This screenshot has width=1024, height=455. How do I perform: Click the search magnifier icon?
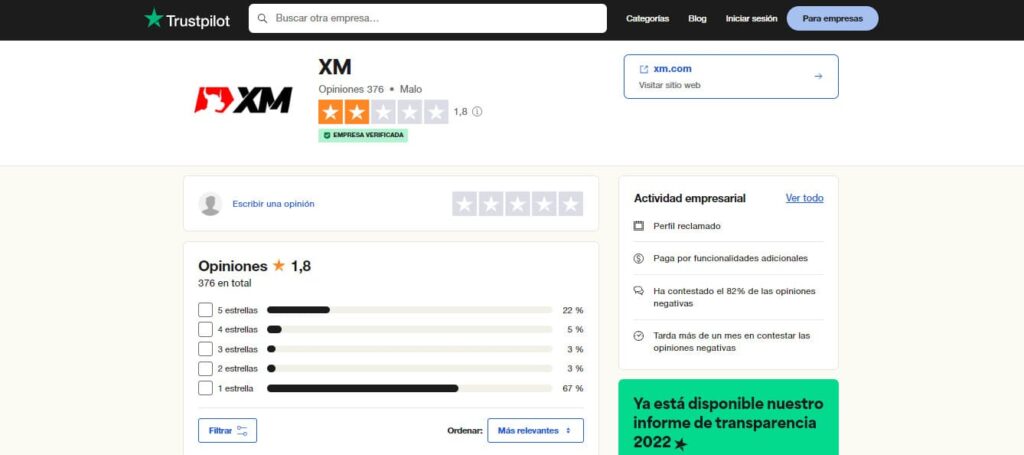pyautogui.click(x=263, y=18)
